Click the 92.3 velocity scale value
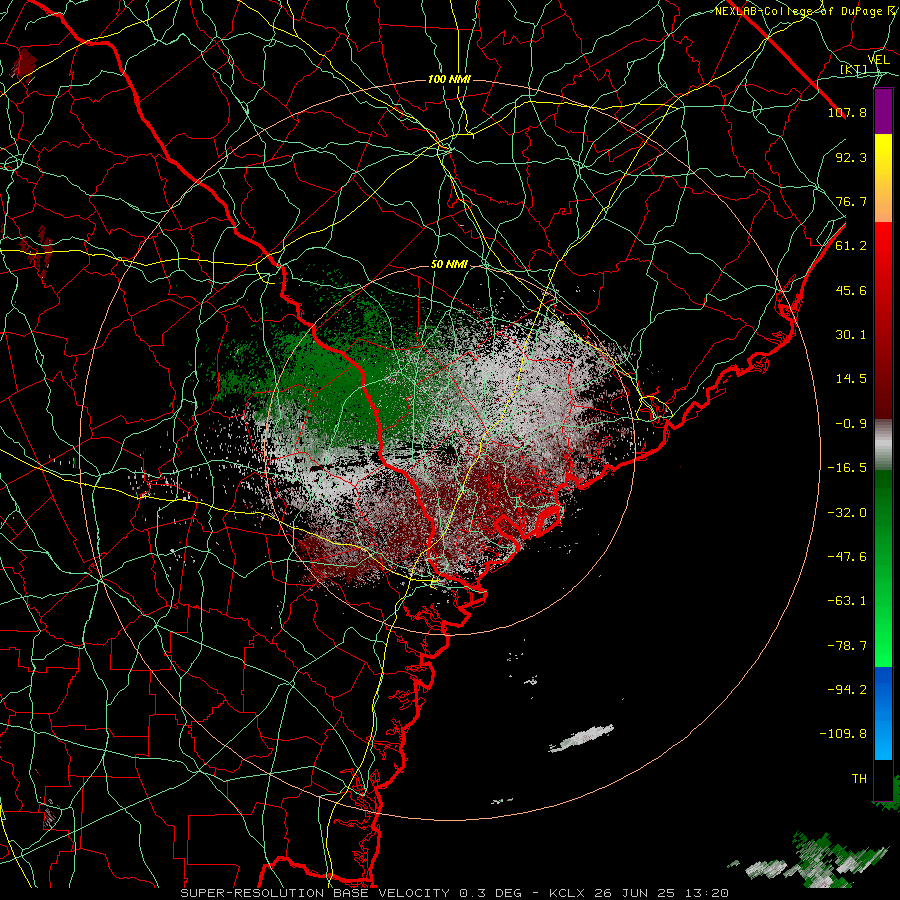This screenshot has width=900, height=900. click(x=851, y=157)
